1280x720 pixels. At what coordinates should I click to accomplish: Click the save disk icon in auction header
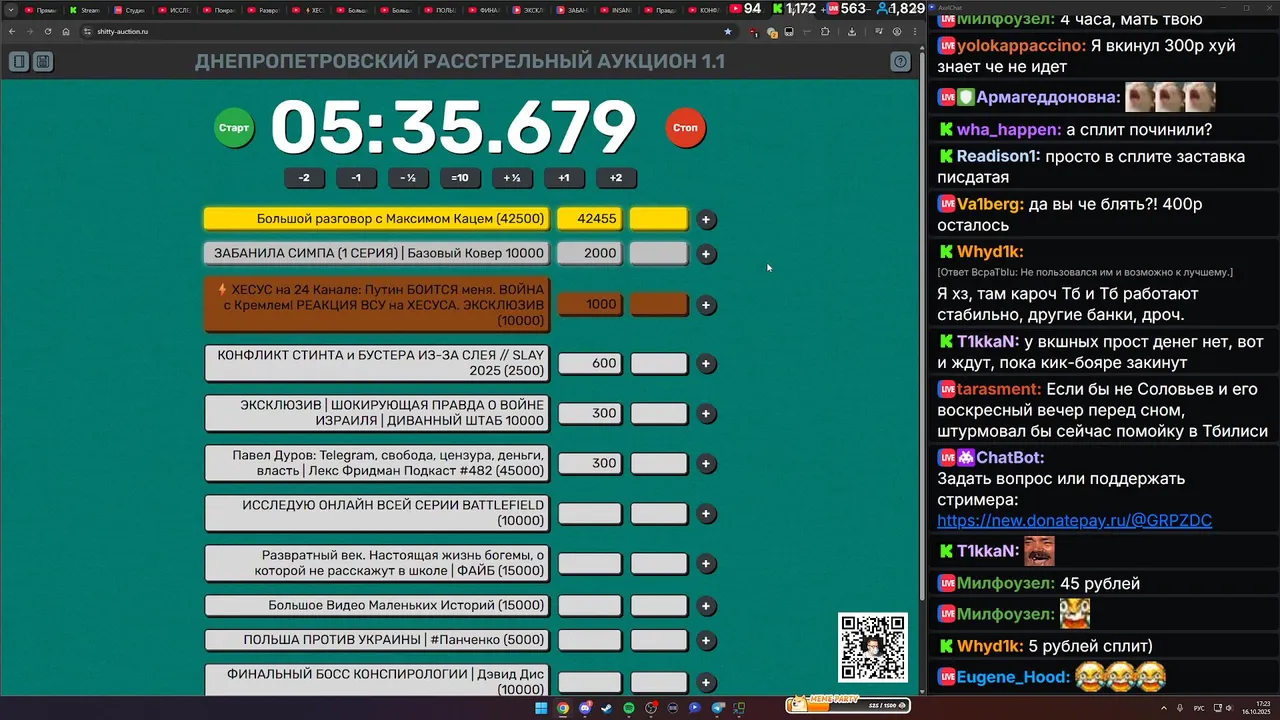click(43, 62)
